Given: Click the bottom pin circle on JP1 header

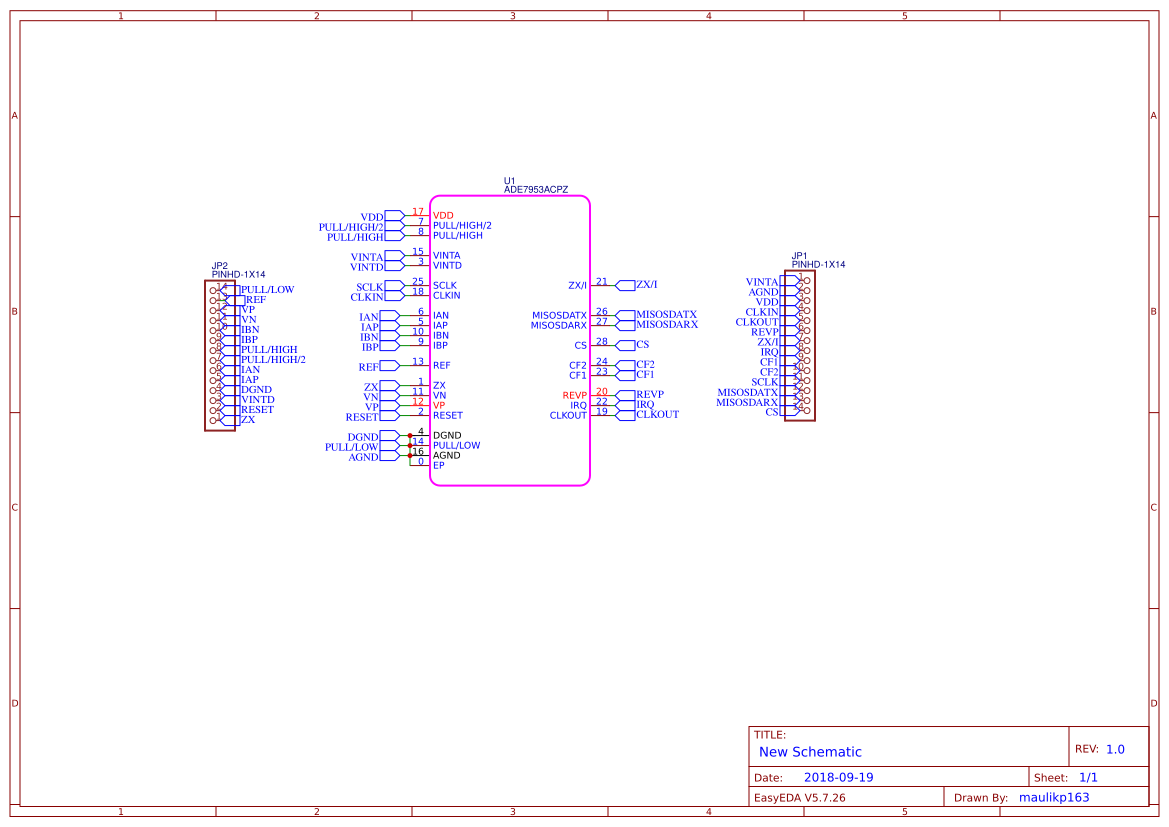Looking at the screenshot, I should pos(806,411).
